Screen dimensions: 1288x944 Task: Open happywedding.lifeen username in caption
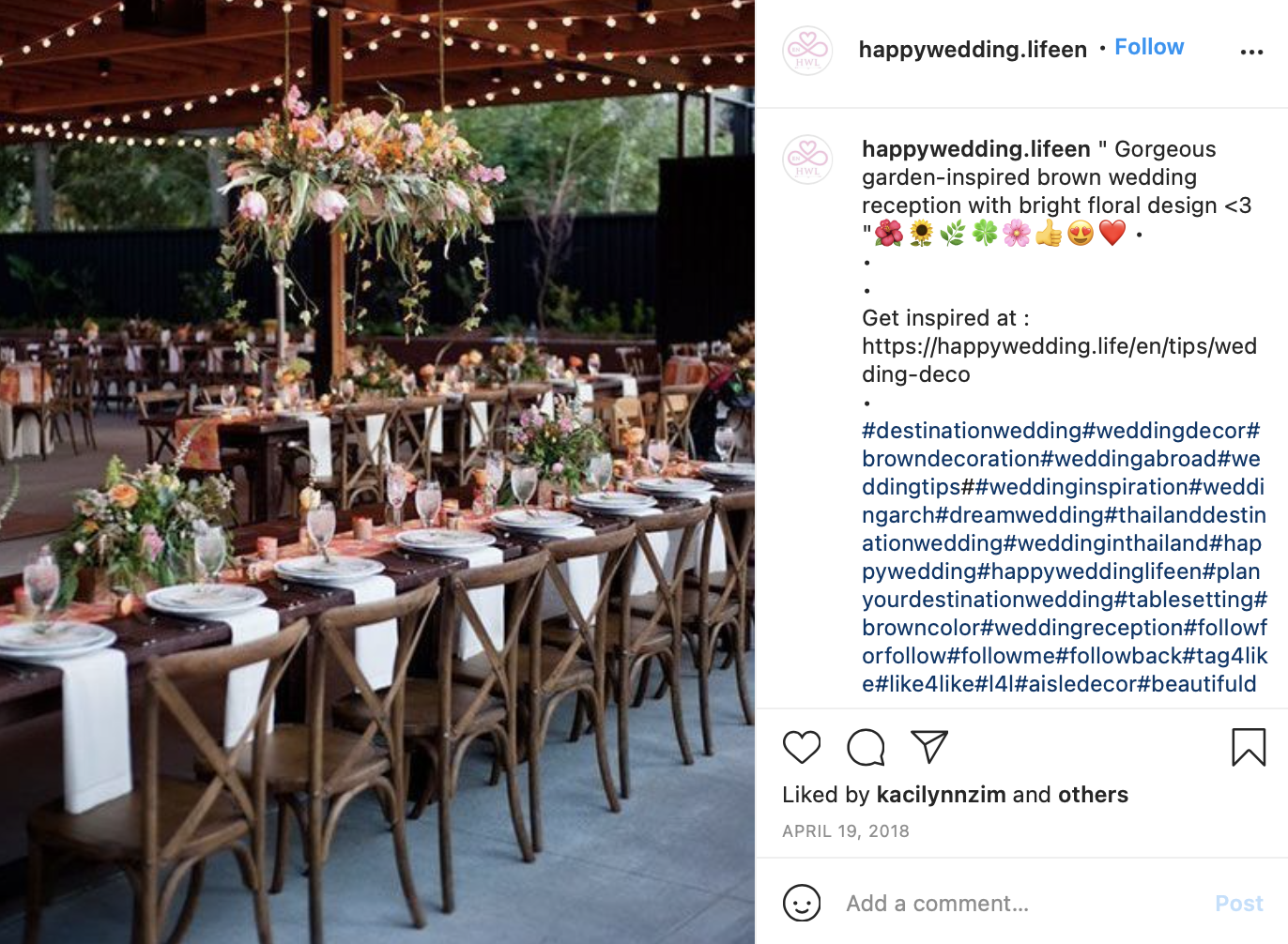coord(976,149)
